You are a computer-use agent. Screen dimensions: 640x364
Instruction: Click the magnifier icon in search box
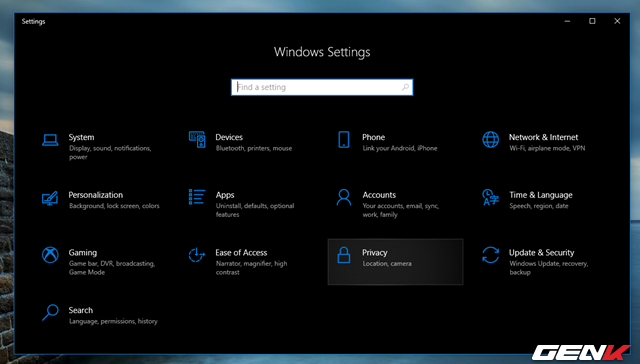point(405,87)
